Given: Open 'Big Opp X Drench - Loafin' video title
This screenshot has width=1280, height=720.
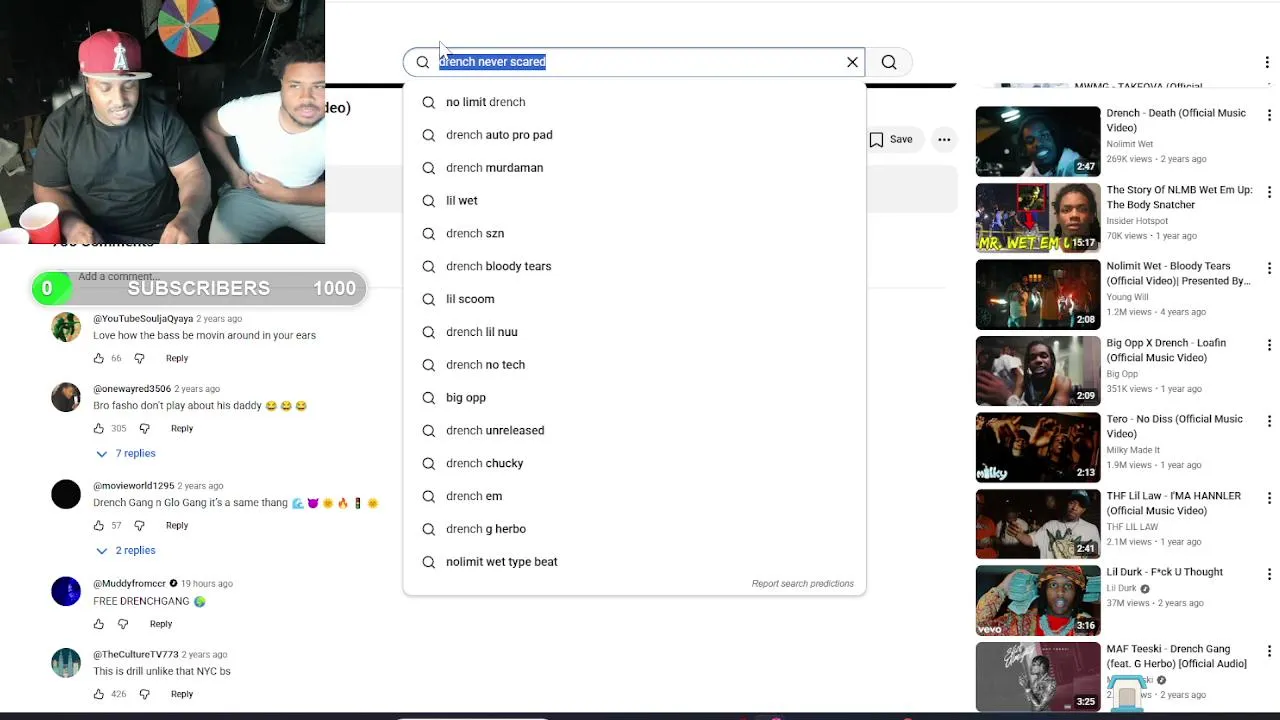Looking at the screenshot, I should tap(1166, 350).
